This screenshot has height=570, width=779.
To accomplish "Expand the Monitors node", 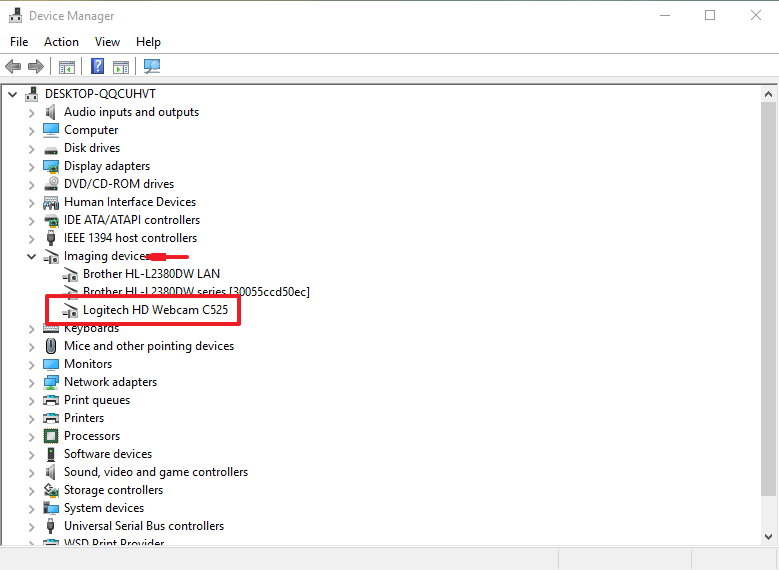I will pyautogui.click(x=32, y=365).
